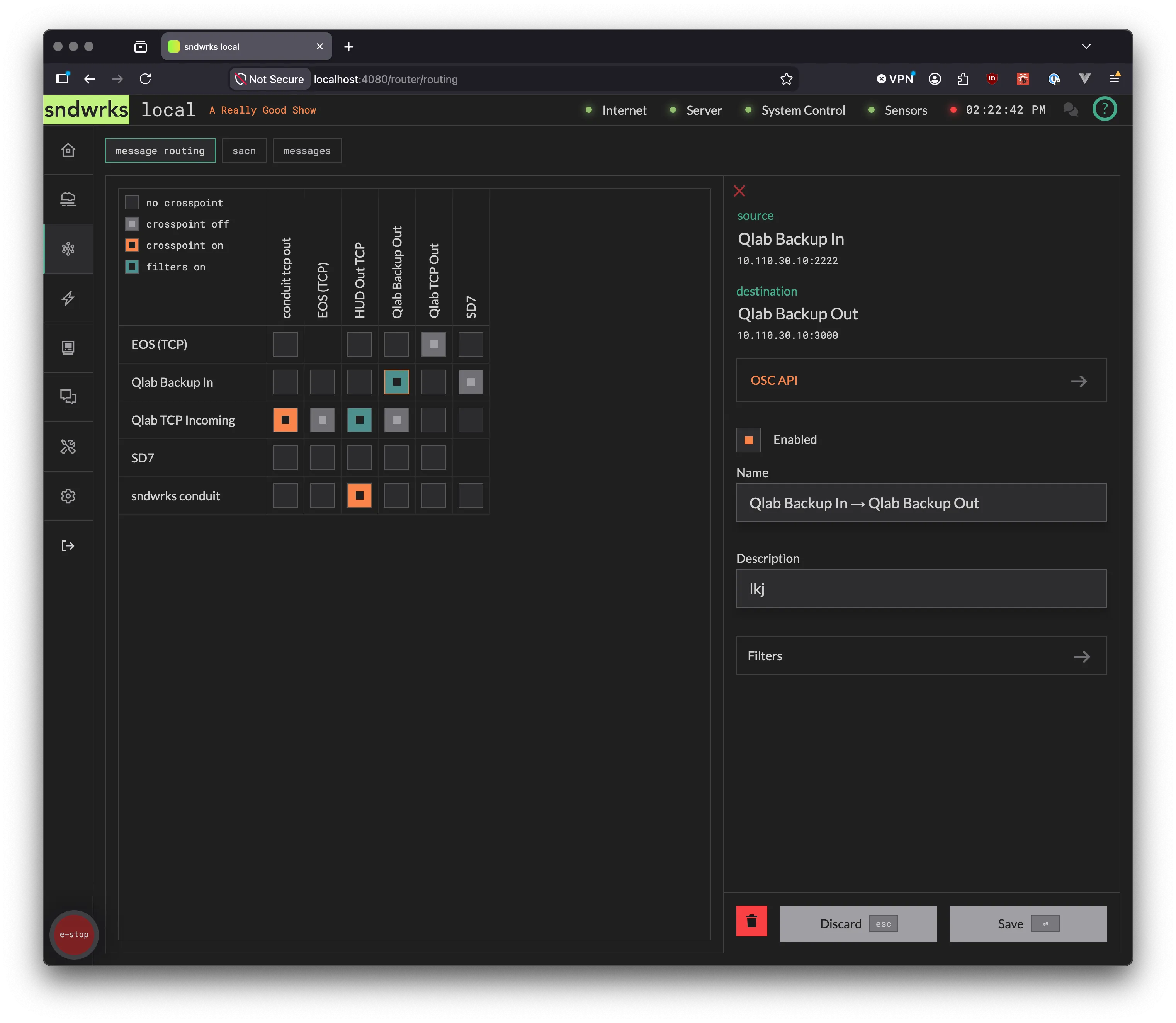Screen dimensions: 1176x1023
Task: Bookmark page with star icon
Action: pos(786,79)
